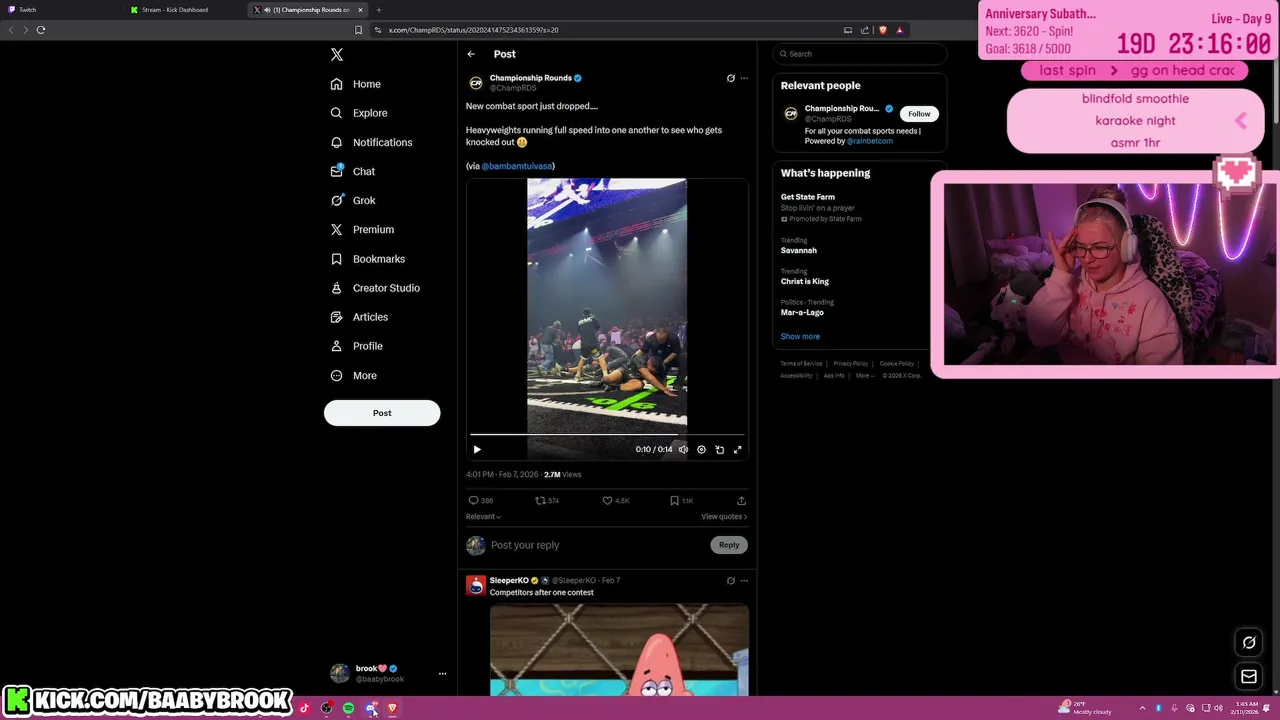Image resolution: width=1280 pixels, height=720 pixels.
Task: Open View quotes link
Action: click(x=724, y=517)
